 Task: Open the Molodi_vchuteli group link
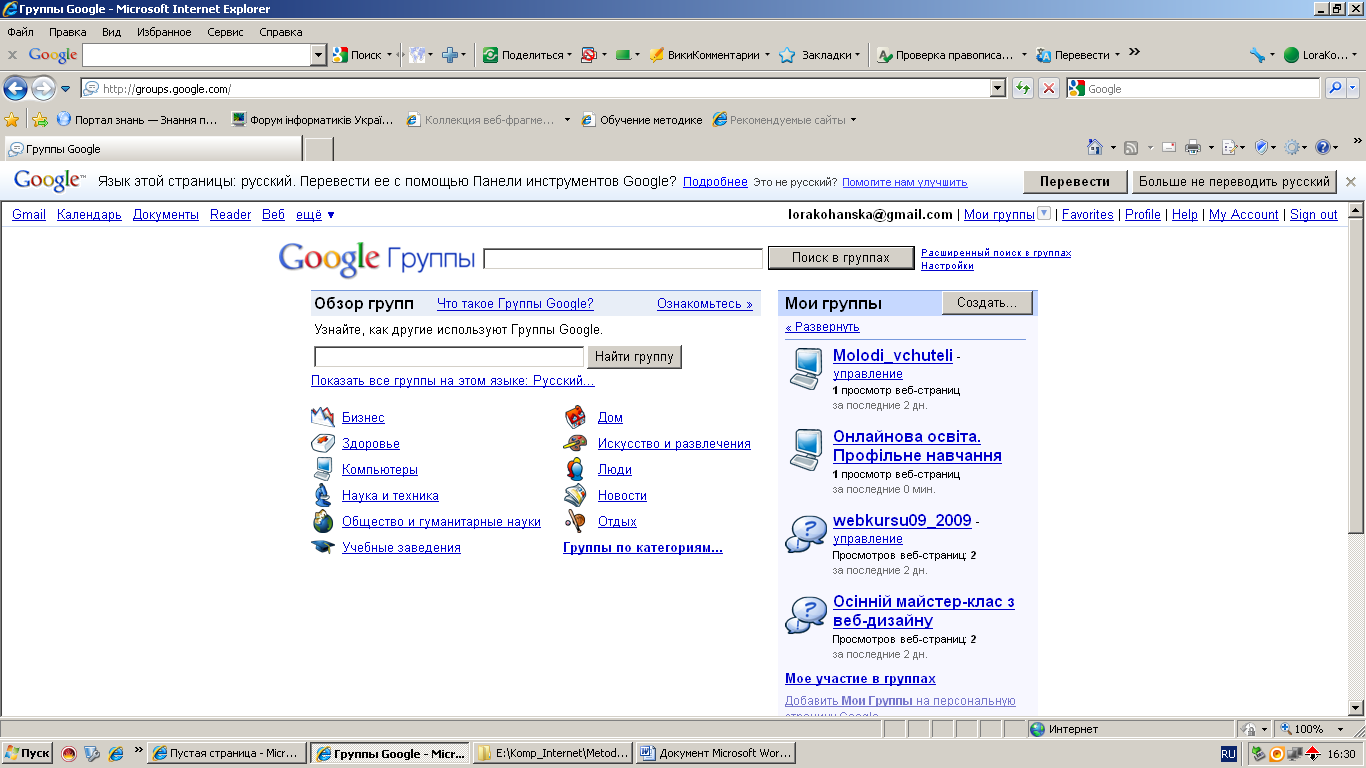pos(893,356)
